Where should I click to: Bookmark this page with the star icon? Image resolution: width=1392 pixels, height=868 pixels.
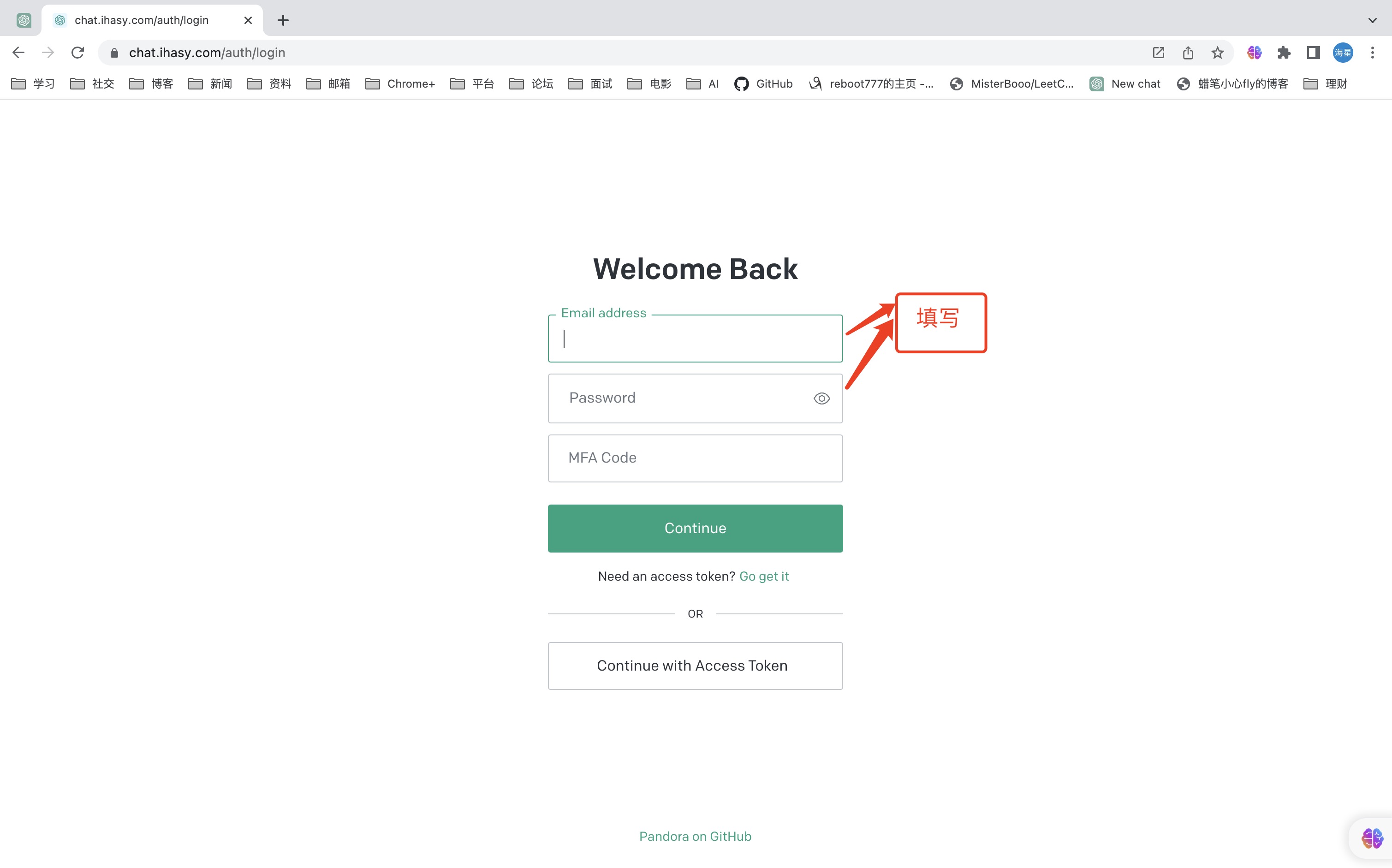[1217, 53]
